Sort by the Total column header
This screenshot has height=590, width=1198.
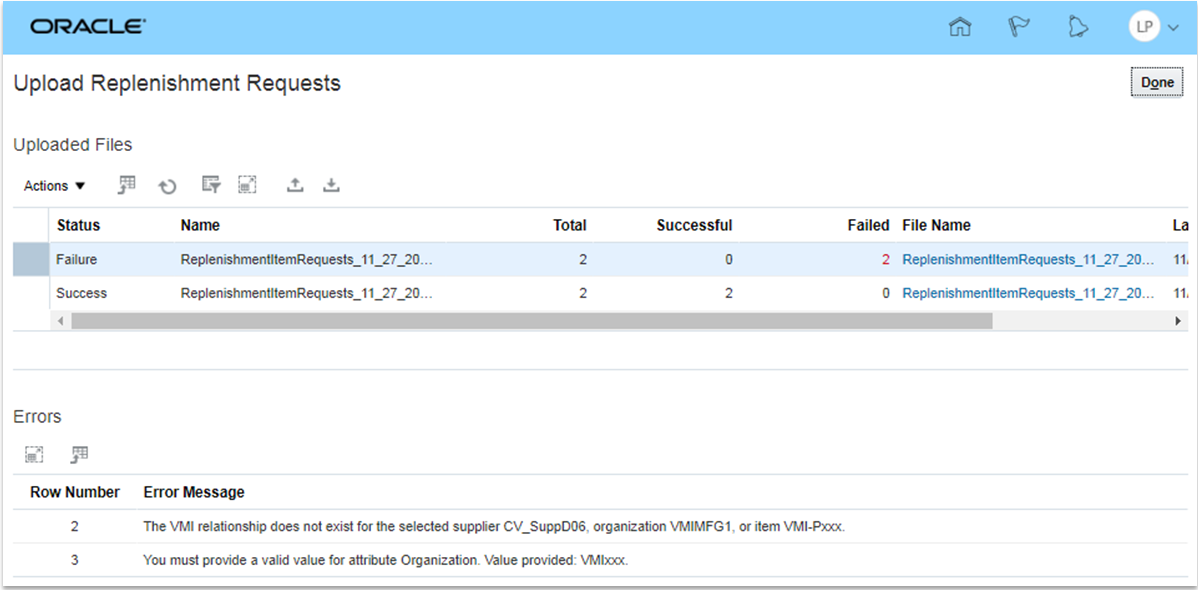click(x=570, y=225)
